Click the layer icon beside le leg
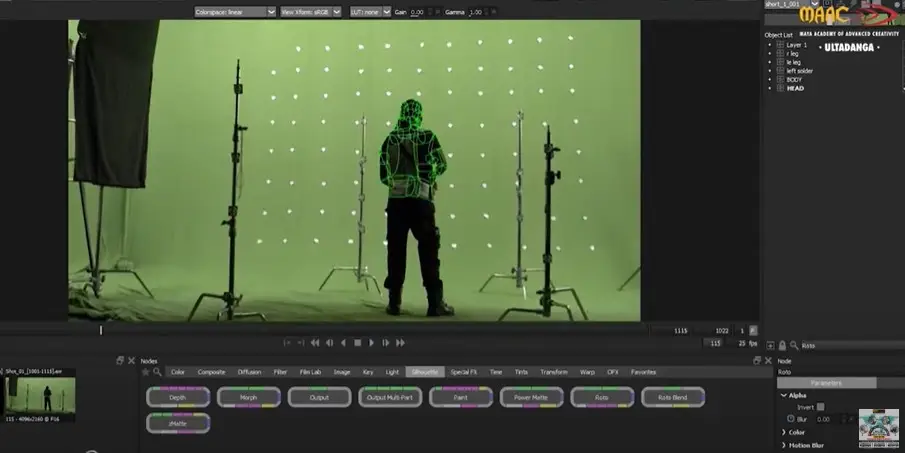905x453 pixels. [780, 62]
